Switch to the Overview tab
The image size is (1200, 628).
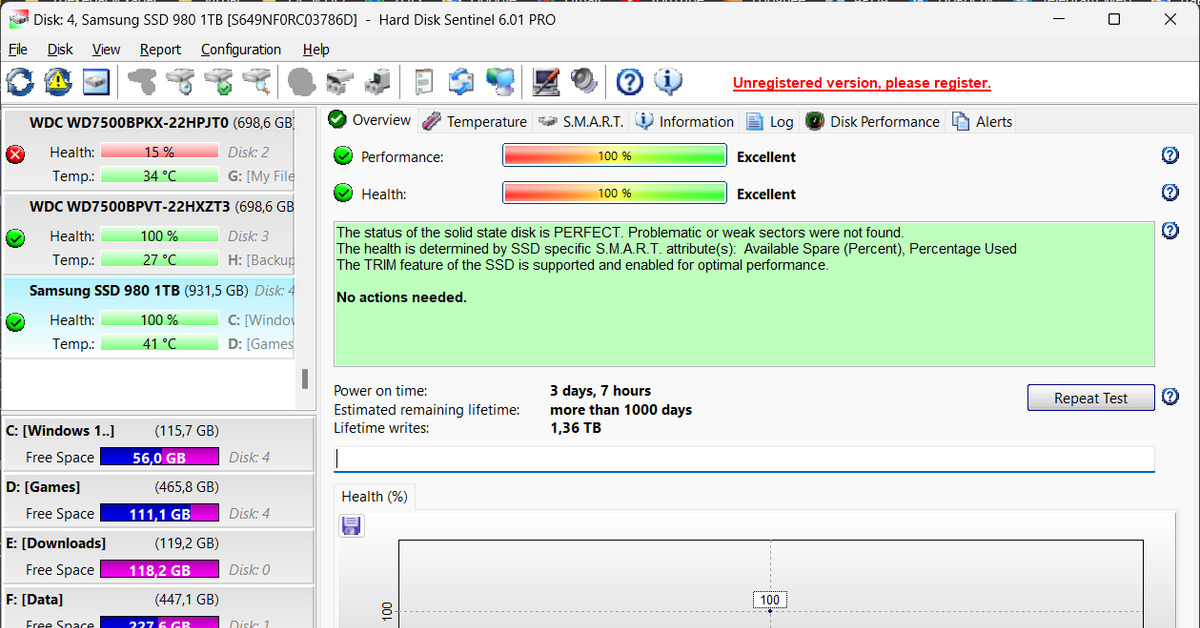click(x=370, y=120)
